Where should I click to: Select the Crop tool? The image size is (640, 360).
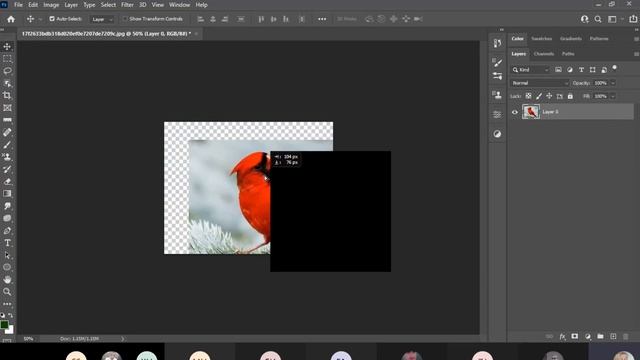(7, 96)
